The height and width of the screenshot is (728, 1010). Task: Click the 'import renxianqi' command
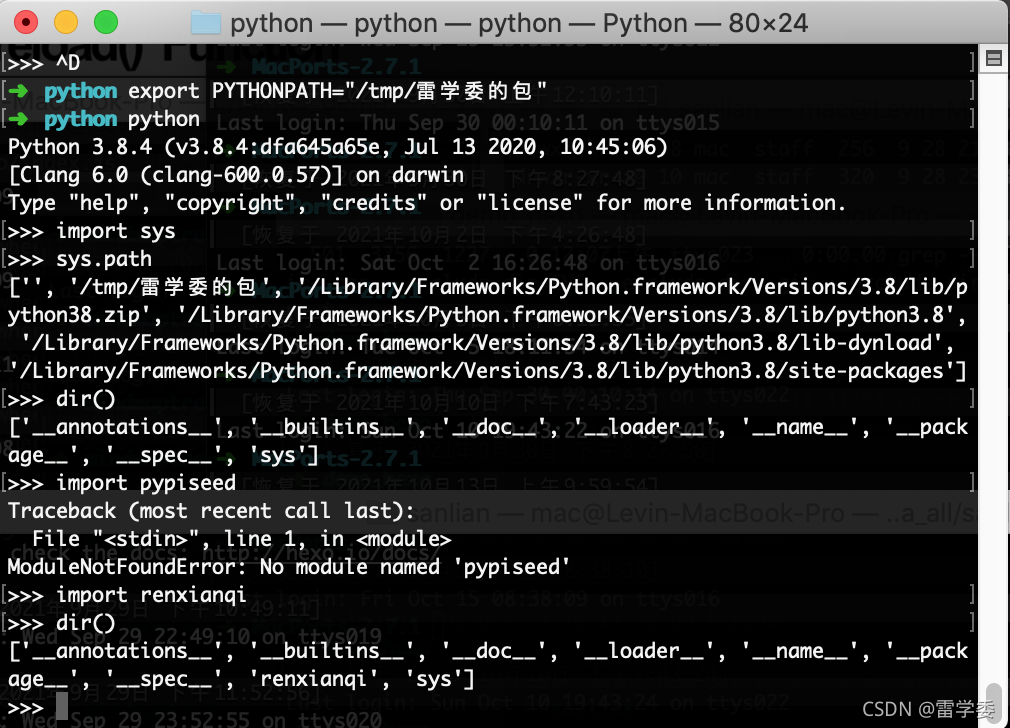(151, 595)
